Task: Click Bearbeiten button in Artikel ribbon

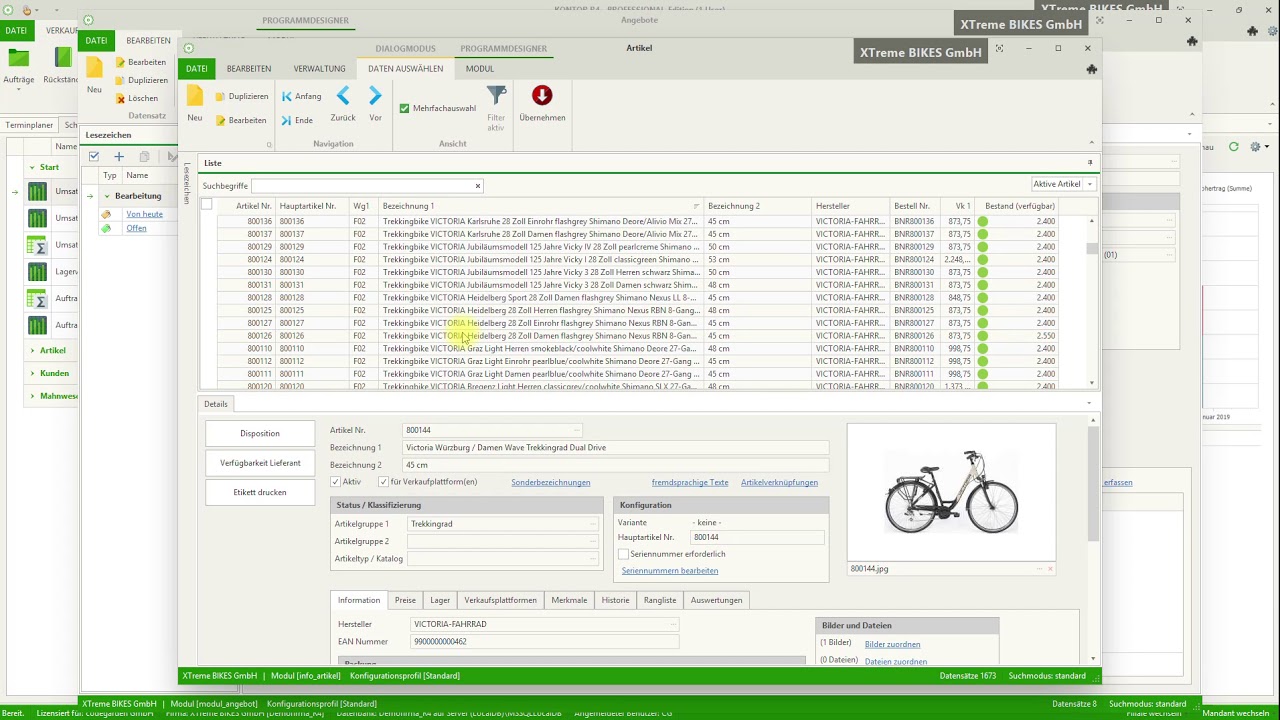Action: [x=240, y=120]
